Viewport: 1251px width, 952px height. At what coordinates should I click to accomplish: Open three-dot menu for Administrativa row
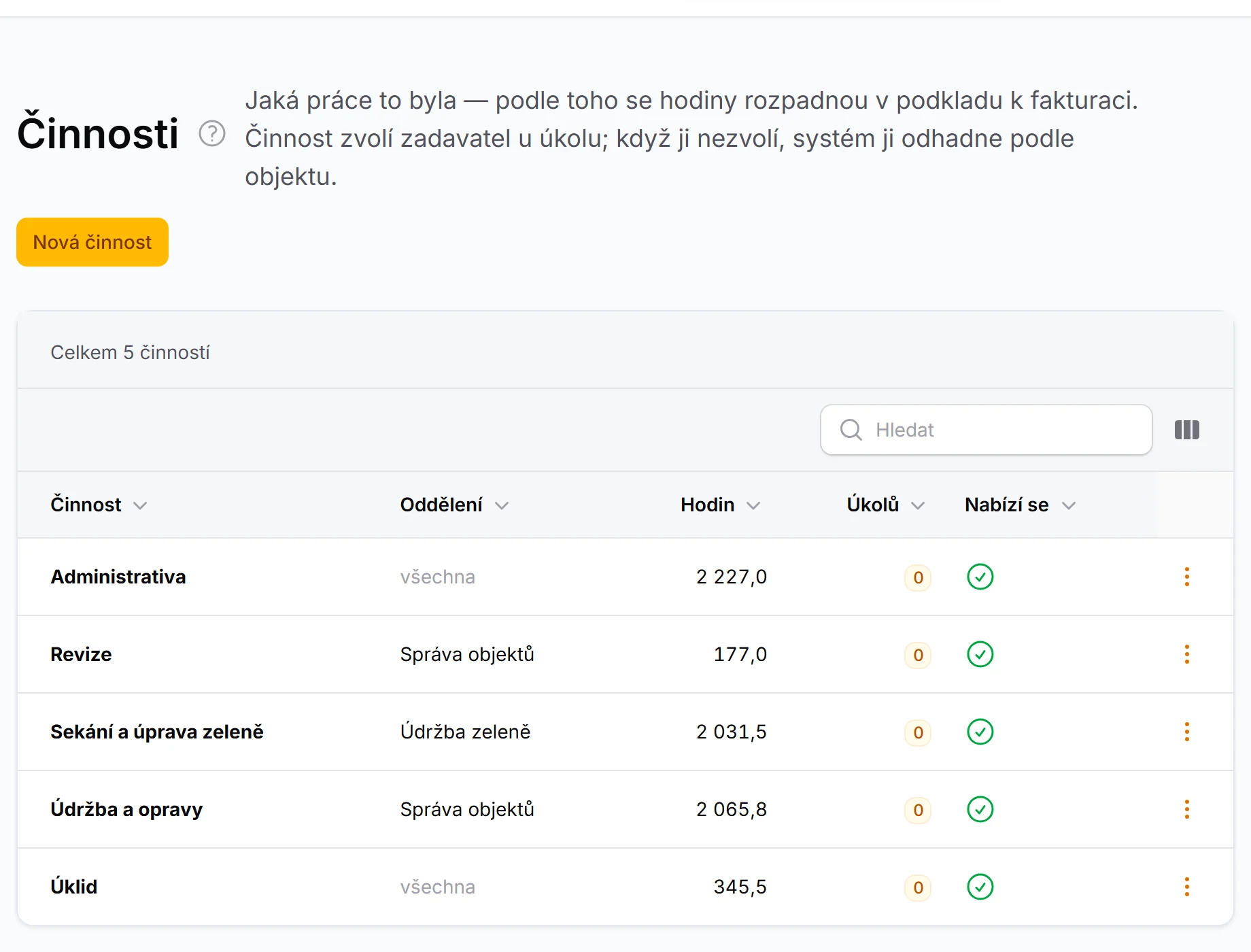(1187, 577)
